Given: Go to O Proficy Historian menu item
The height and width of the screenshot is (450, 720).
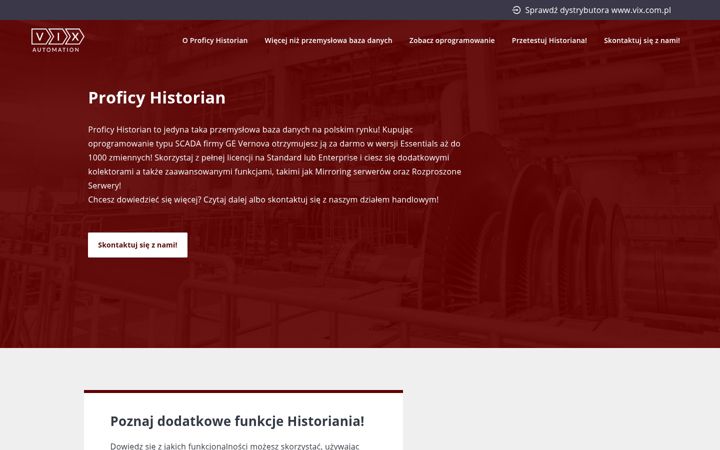Looking at the screenshot, I should tap(215, 40).
